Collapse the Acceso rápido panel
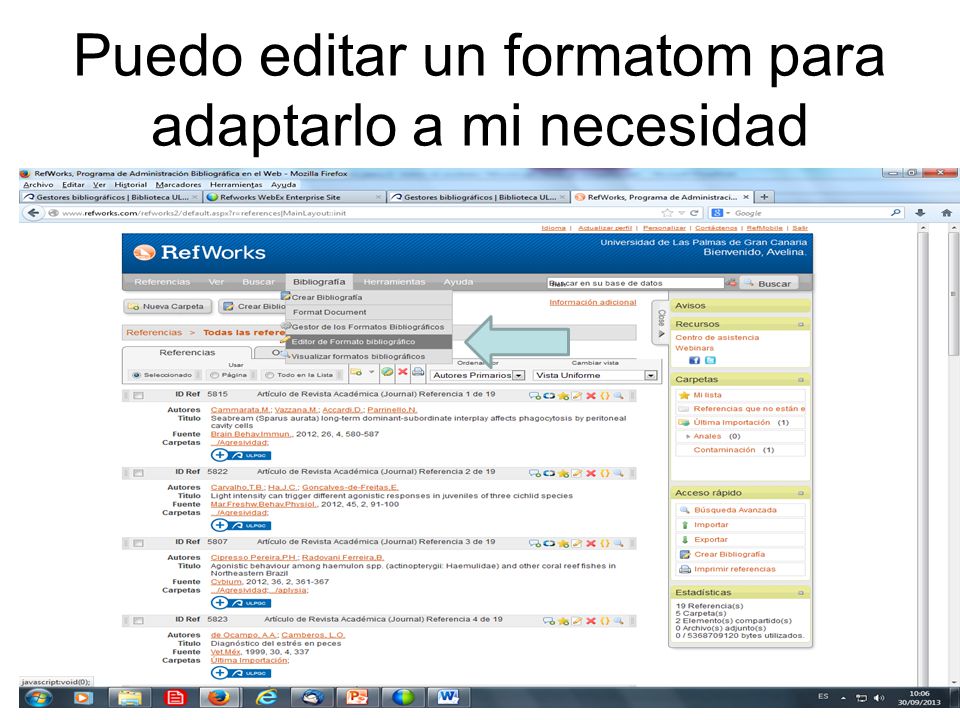 coord(801,493)
